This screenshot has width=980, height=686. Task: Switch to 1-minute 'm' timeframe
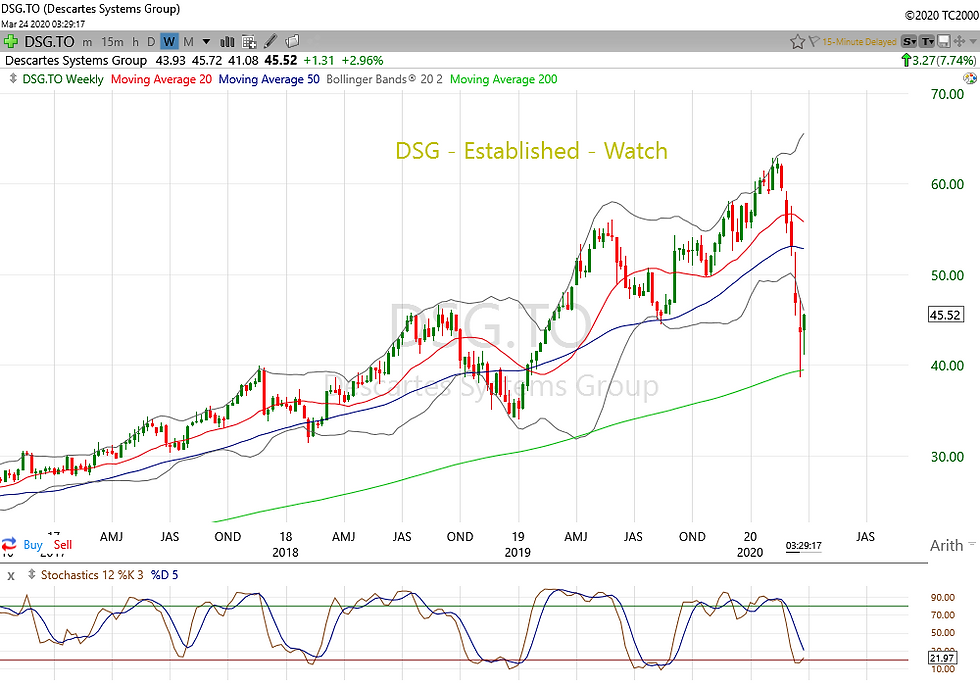coord(87,42)
